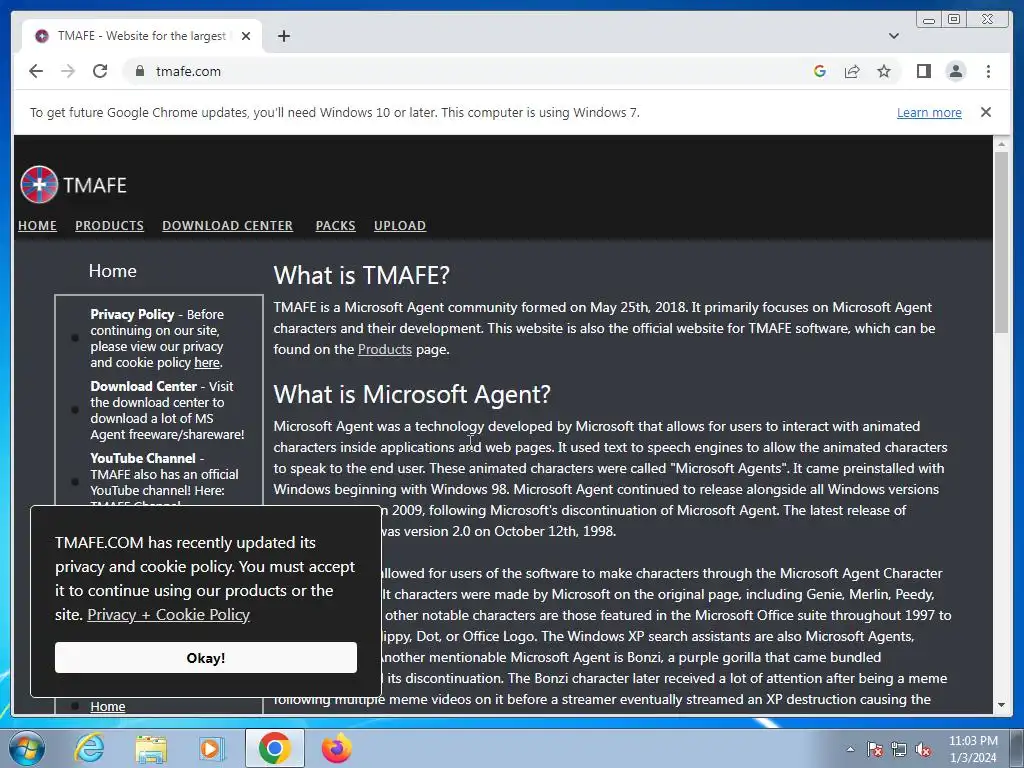
Task: Accept cookies with the Okay! button
Action: coord(206,658)
